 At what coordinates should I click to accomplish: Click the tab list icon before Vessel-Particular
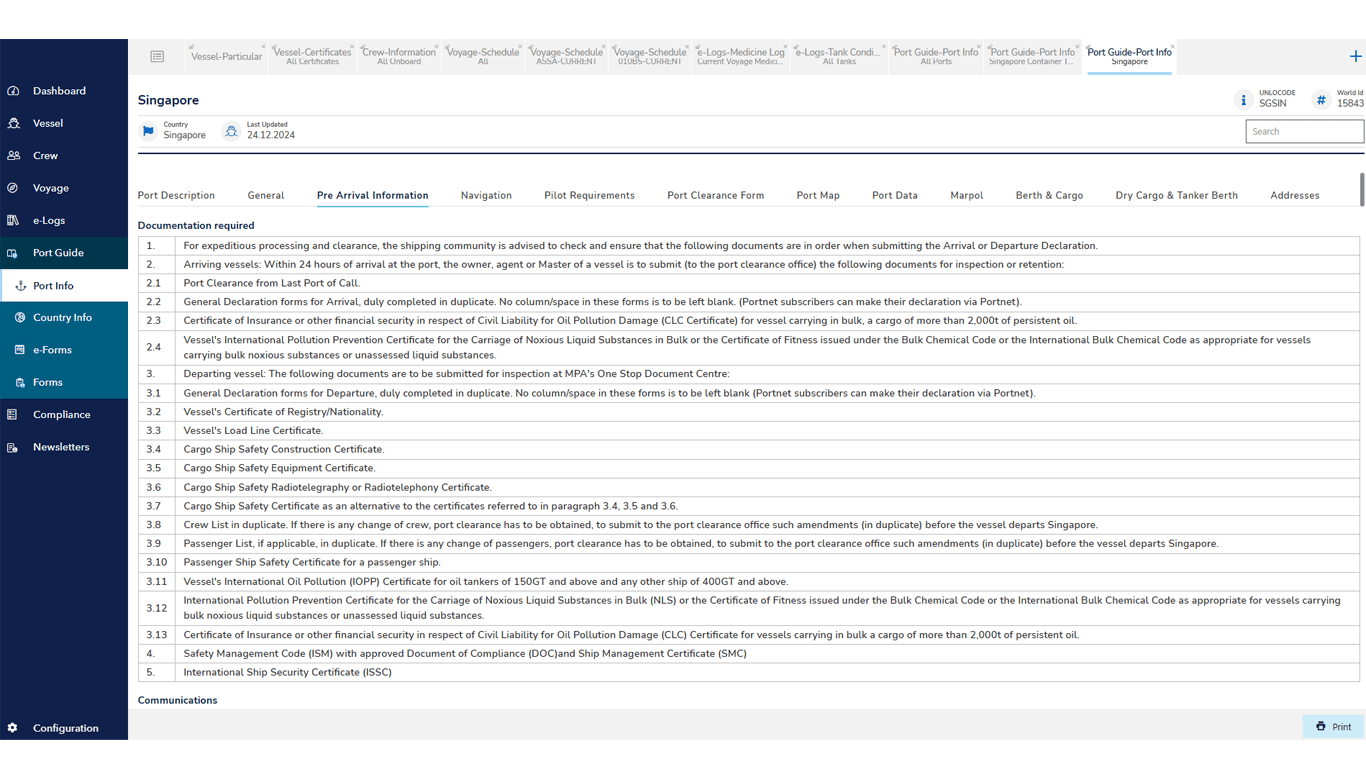coord(157,57)
